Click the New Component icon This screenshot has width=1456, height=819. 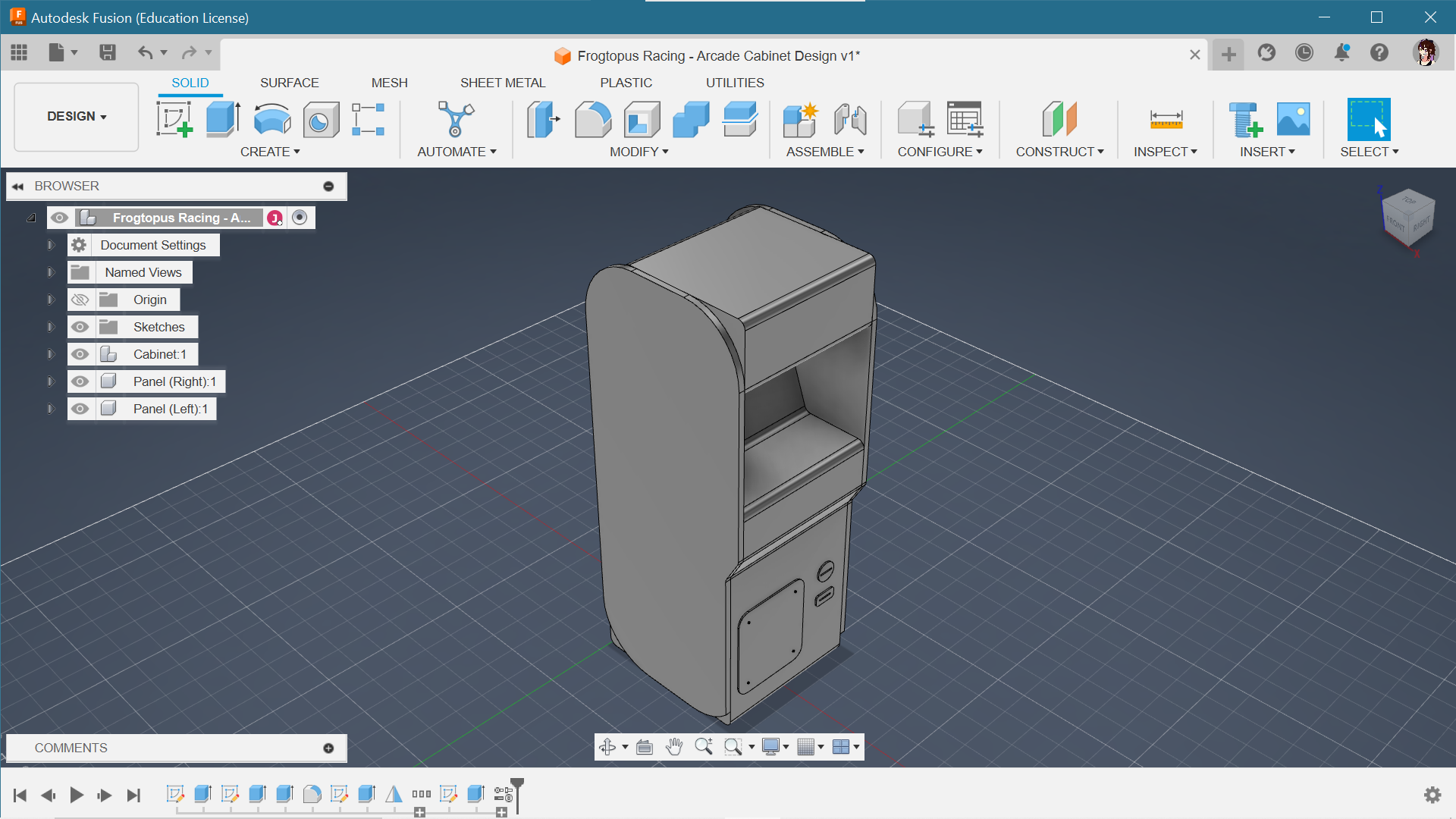800,120
